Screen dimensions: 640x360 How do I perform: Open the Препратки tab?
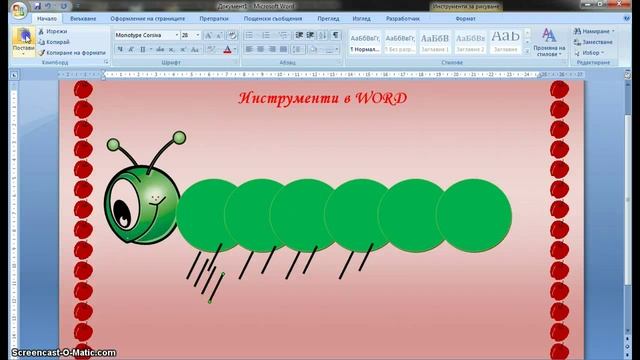coord(214,19)
